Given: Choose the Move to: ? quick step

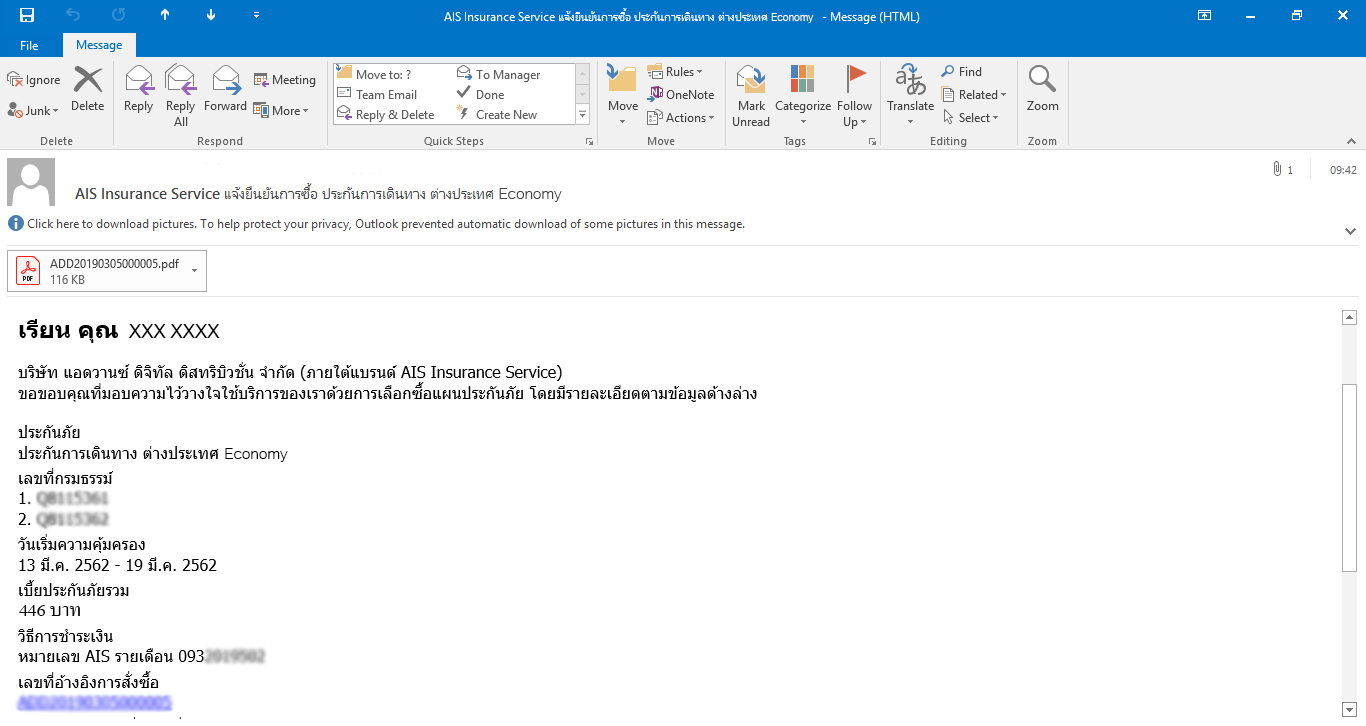Looking at the screenshot, I should pyautogui.click(x=375, y=74).
